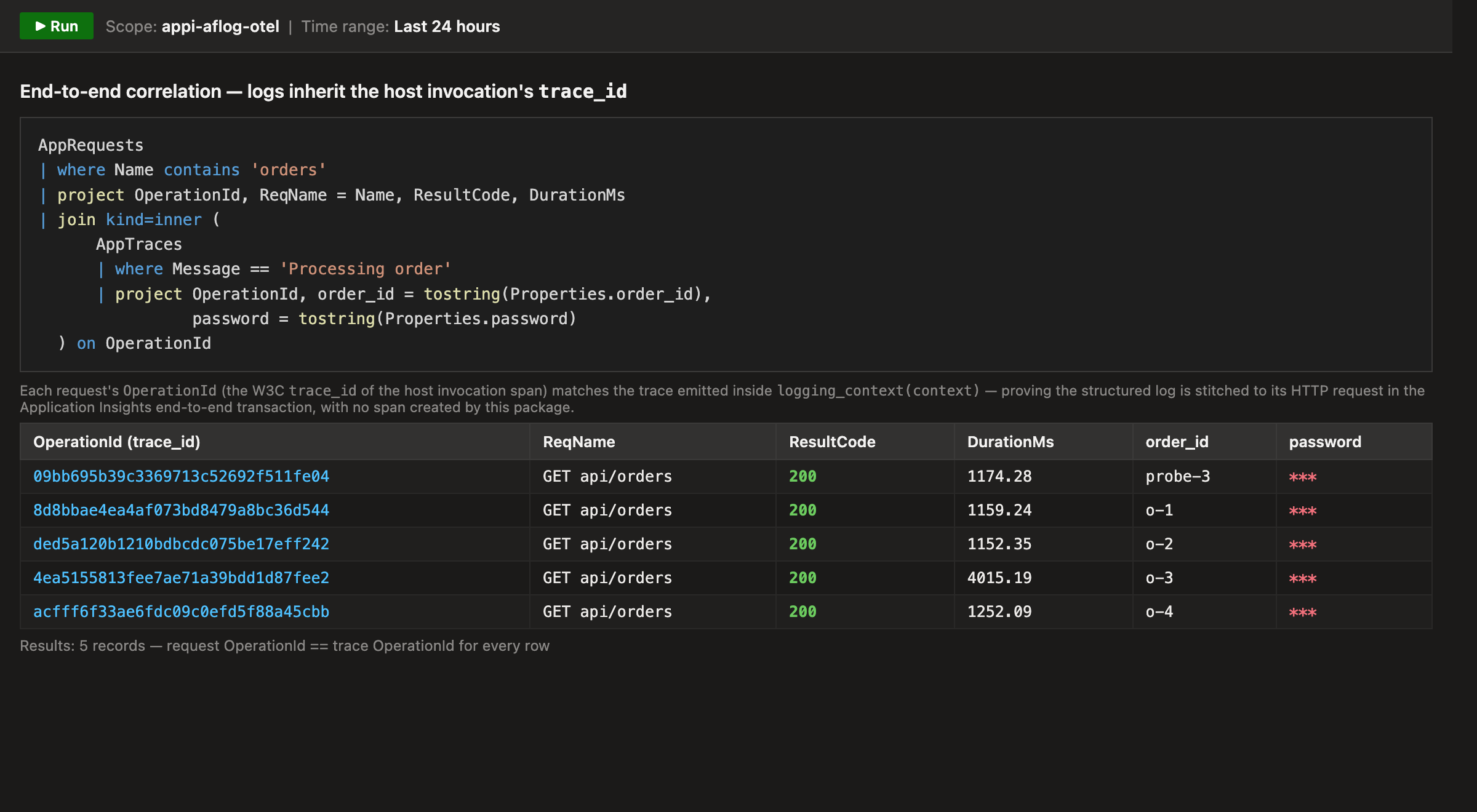Select the appi-aflog-otel scope label

tap(220, 26)
